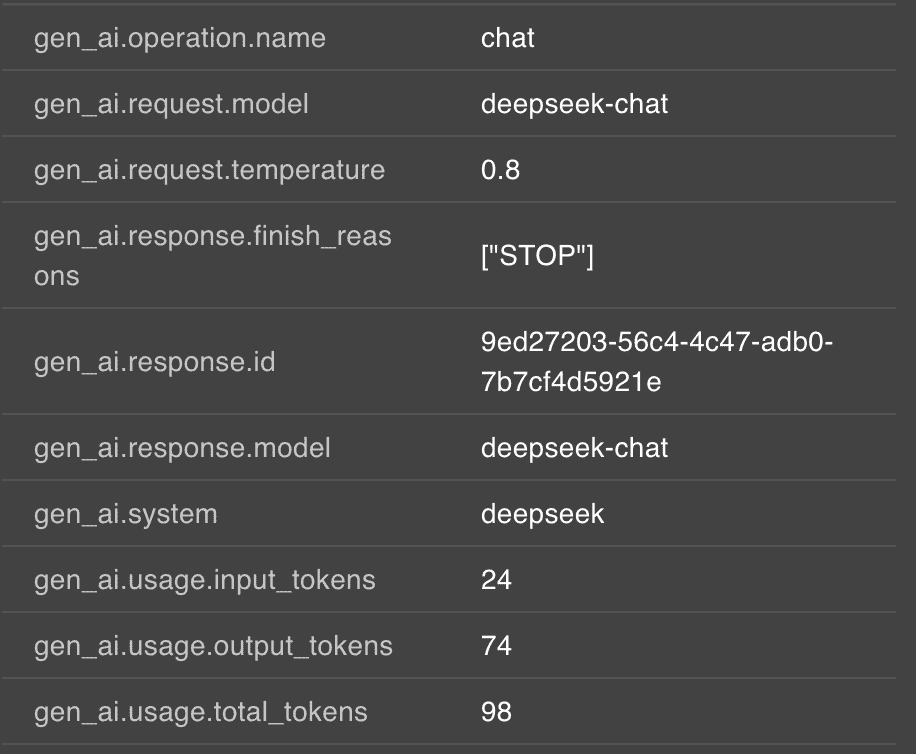Select the input tokens value 24
The image size is (916, 754).
[496, 580]
